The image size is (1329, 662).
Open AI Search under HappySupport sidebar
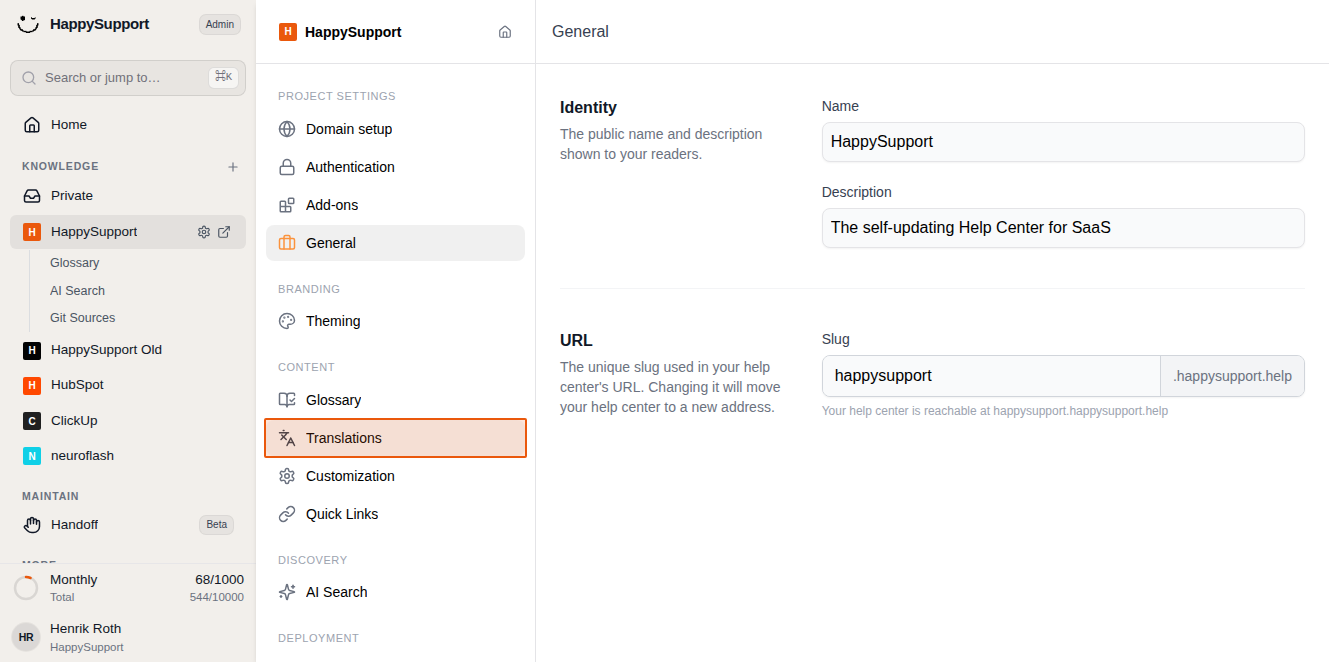(77, 291)
